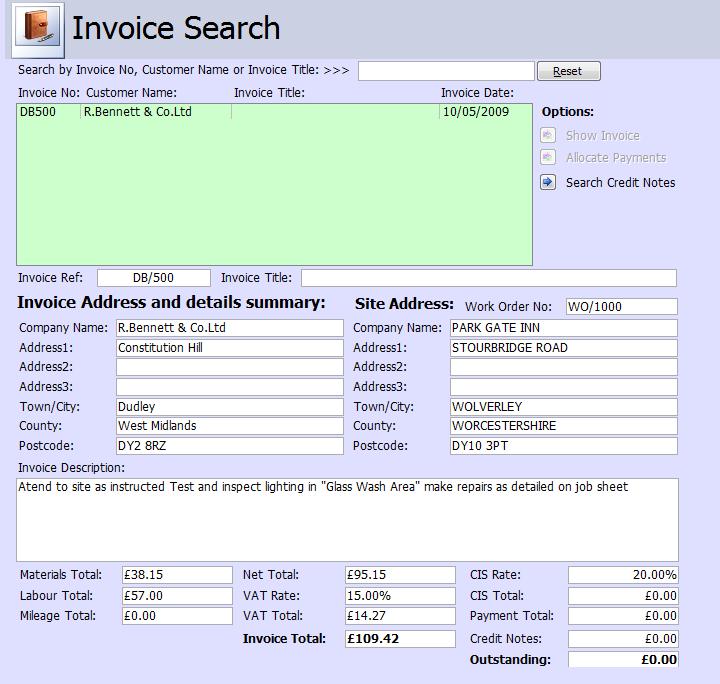Click Work Order No field WO/1000

(622, 307)
